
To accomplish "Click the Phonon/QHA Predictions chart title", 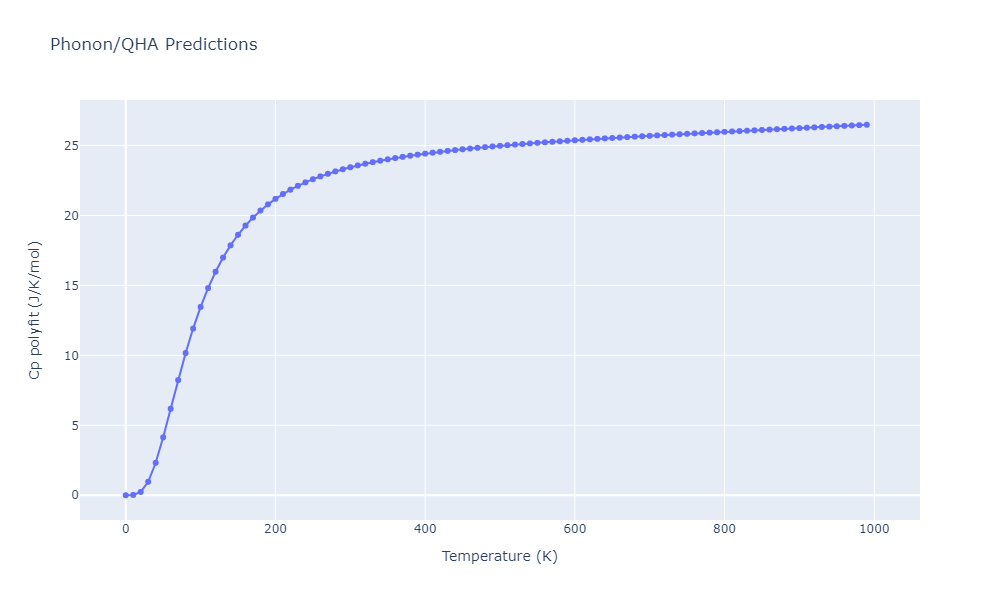I will point(154,45).
